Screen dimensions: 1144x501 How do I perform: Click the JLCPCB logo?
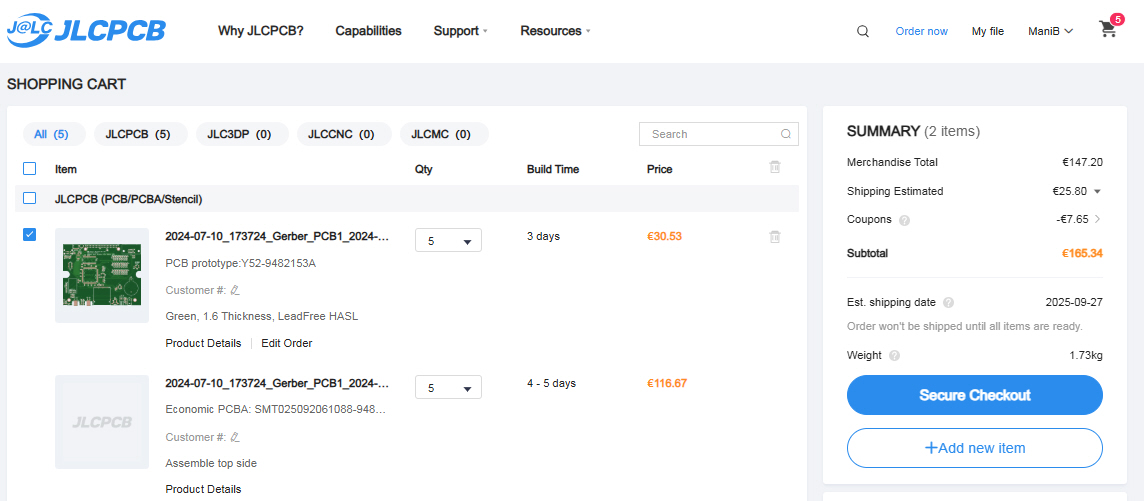pos(86,31)
